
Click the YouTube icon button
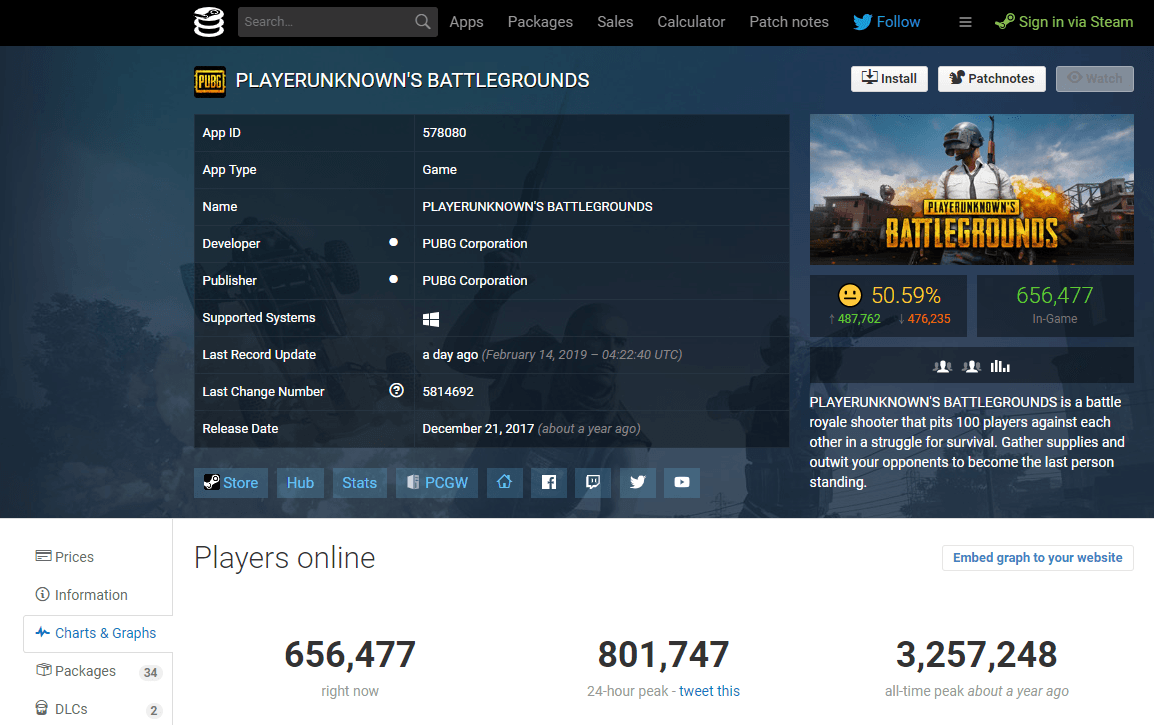coord(682,483)
